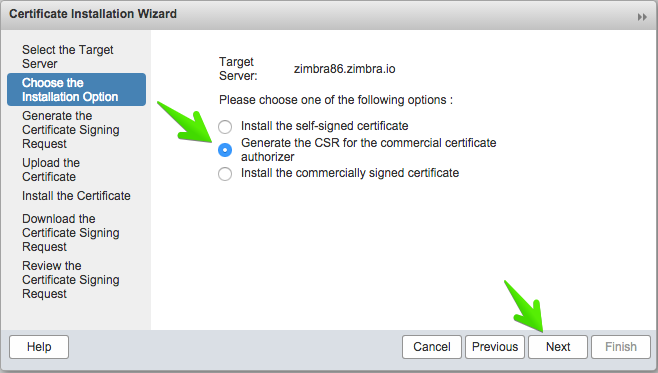Pick Install the commercially signed certificate radio button
This screenshot has height=373, width=658.
pos(225,174)
